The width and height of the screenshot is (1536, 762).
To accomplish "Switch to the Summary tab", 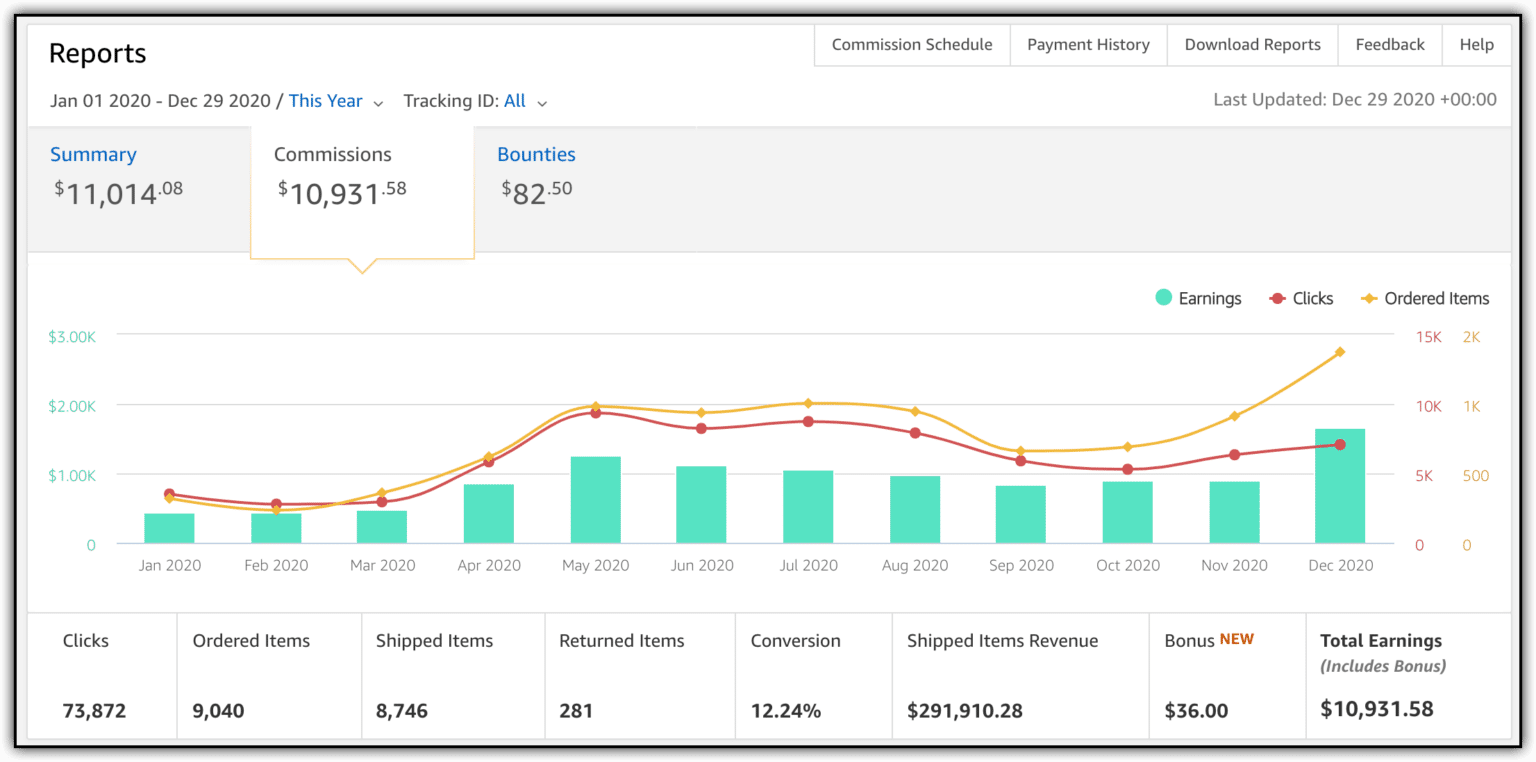I will [x=93, y=154].
